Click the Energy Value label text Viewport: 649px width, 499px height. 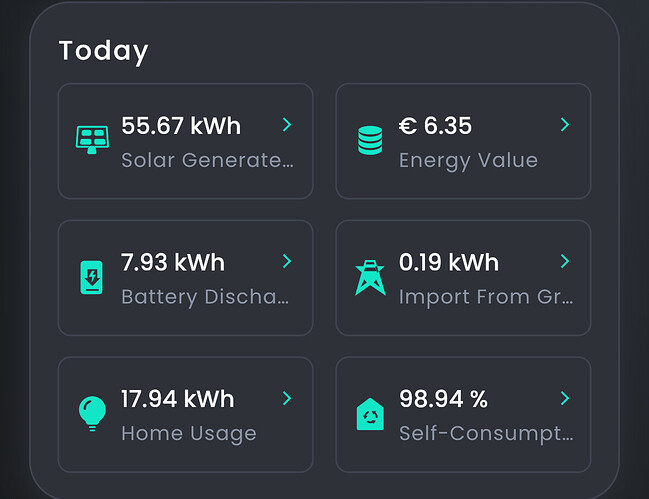468,160
